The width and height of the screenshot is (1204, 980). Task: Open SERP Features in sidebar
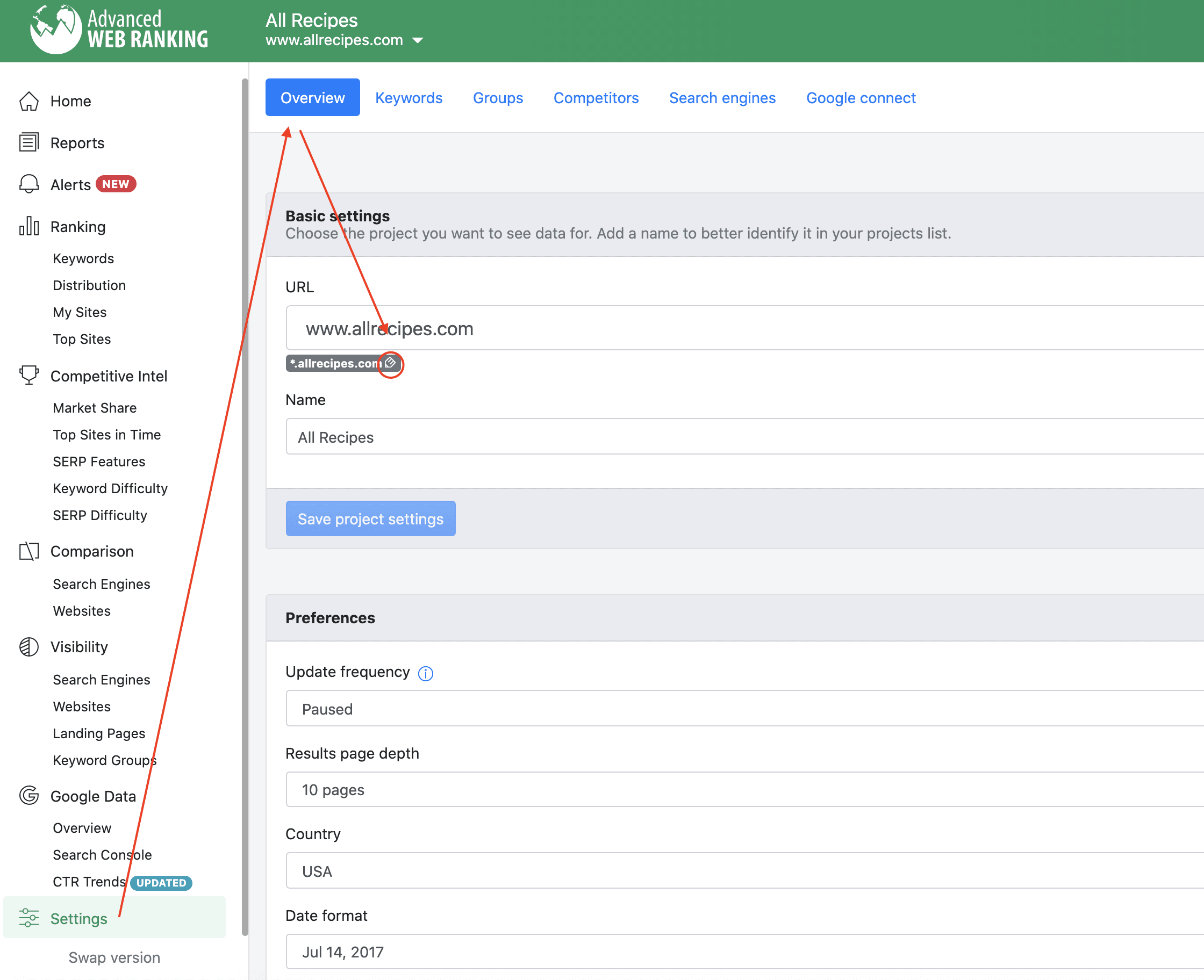[99, 461]
